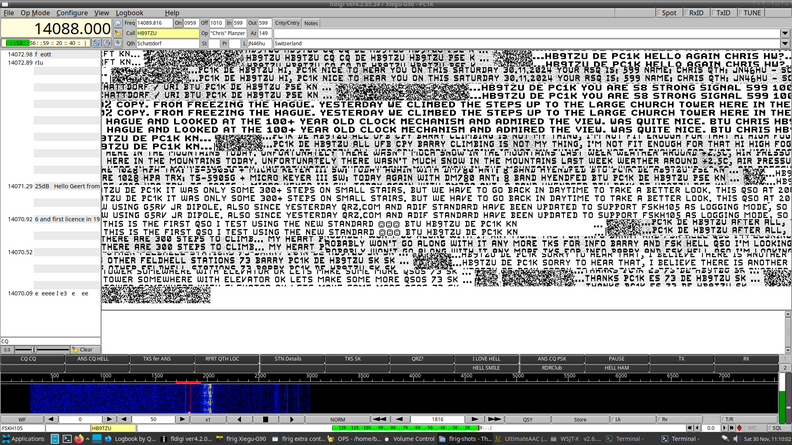This screenshot has height=445, width=792.
Task: Click the frequency control swap icon
Action: click(96, 43)
